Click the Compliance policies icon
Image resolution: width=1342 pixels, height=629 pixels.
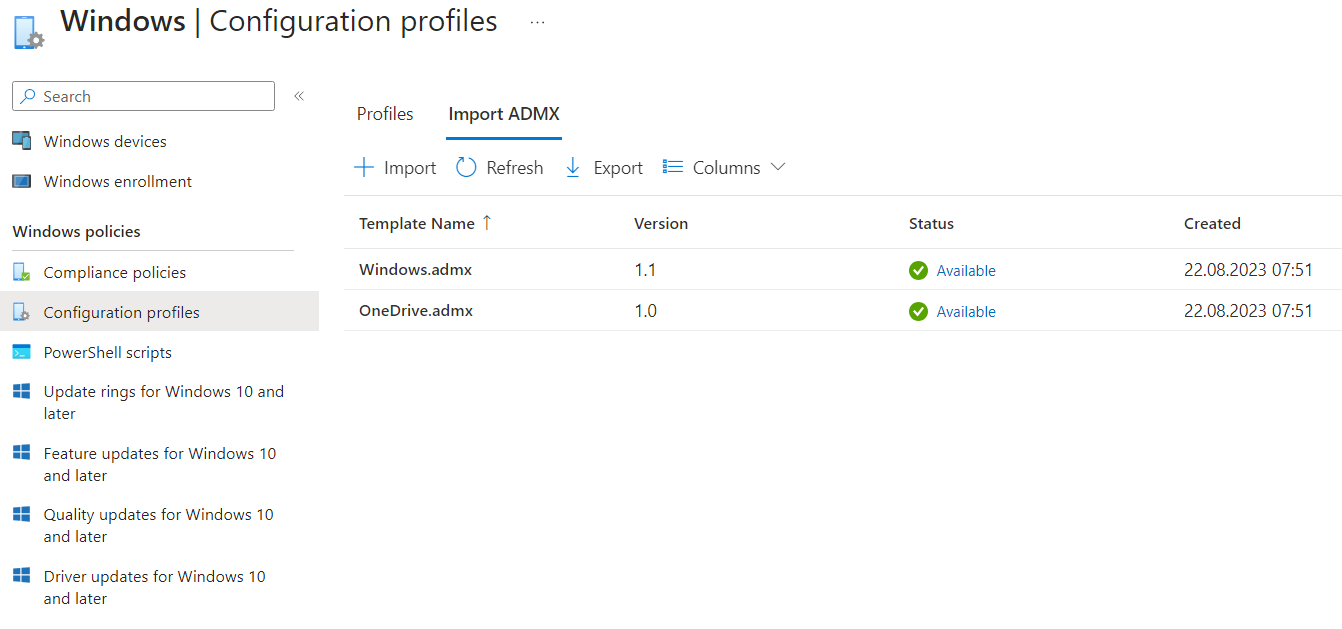click(x=22, y=272)
